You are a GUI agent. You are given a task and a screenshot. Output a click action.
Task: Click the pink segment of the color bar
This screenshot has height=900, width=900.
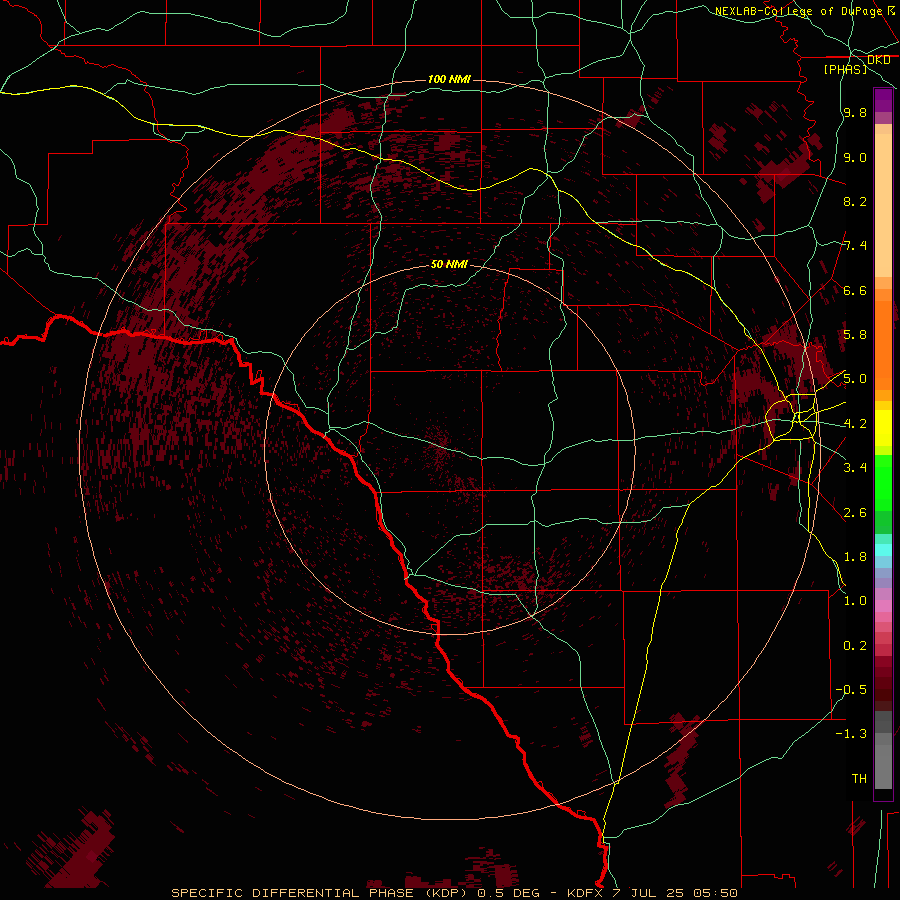[883, 606]
